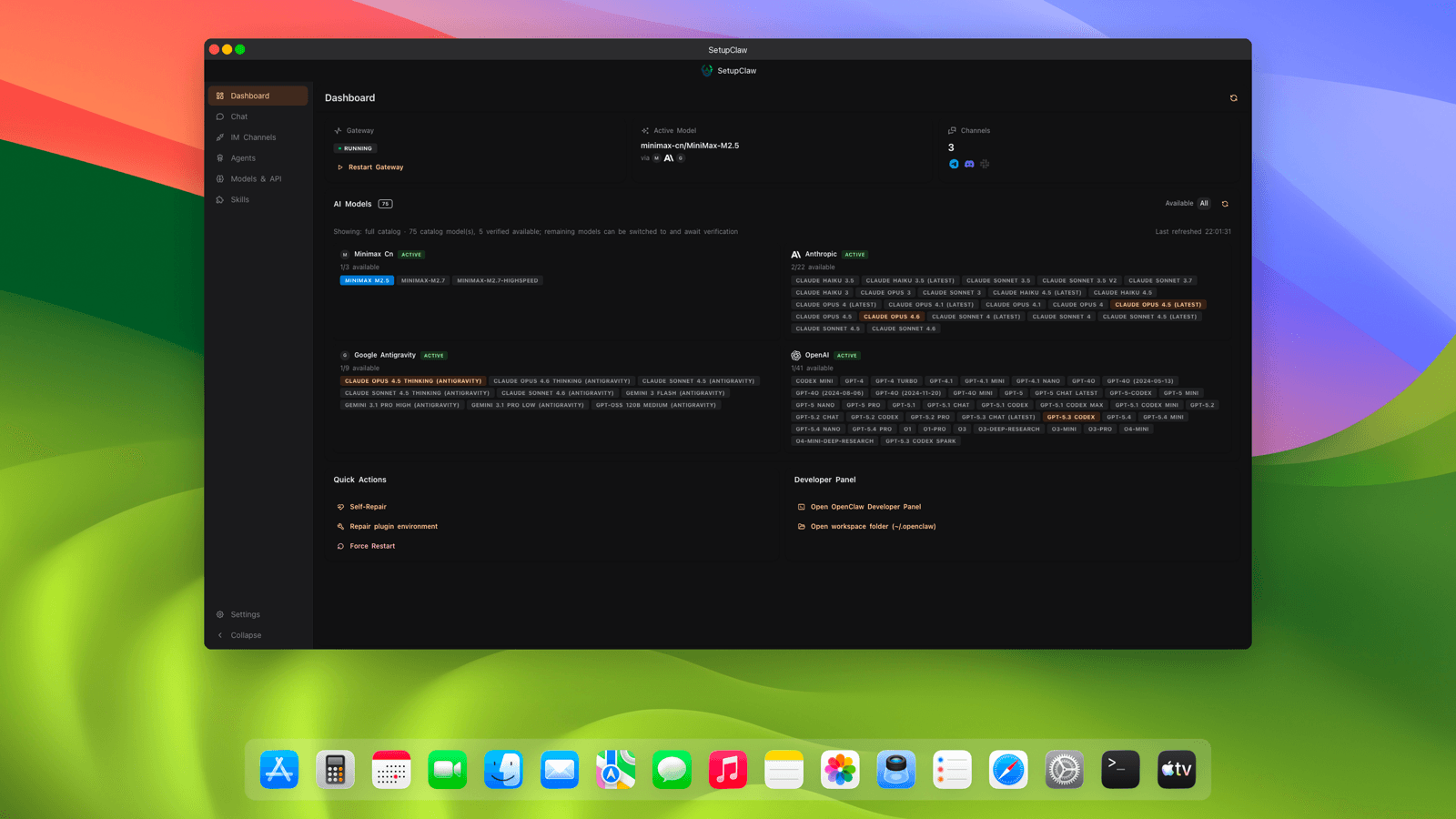Open Settings at sidebar bottom

[x=258, y=614]
